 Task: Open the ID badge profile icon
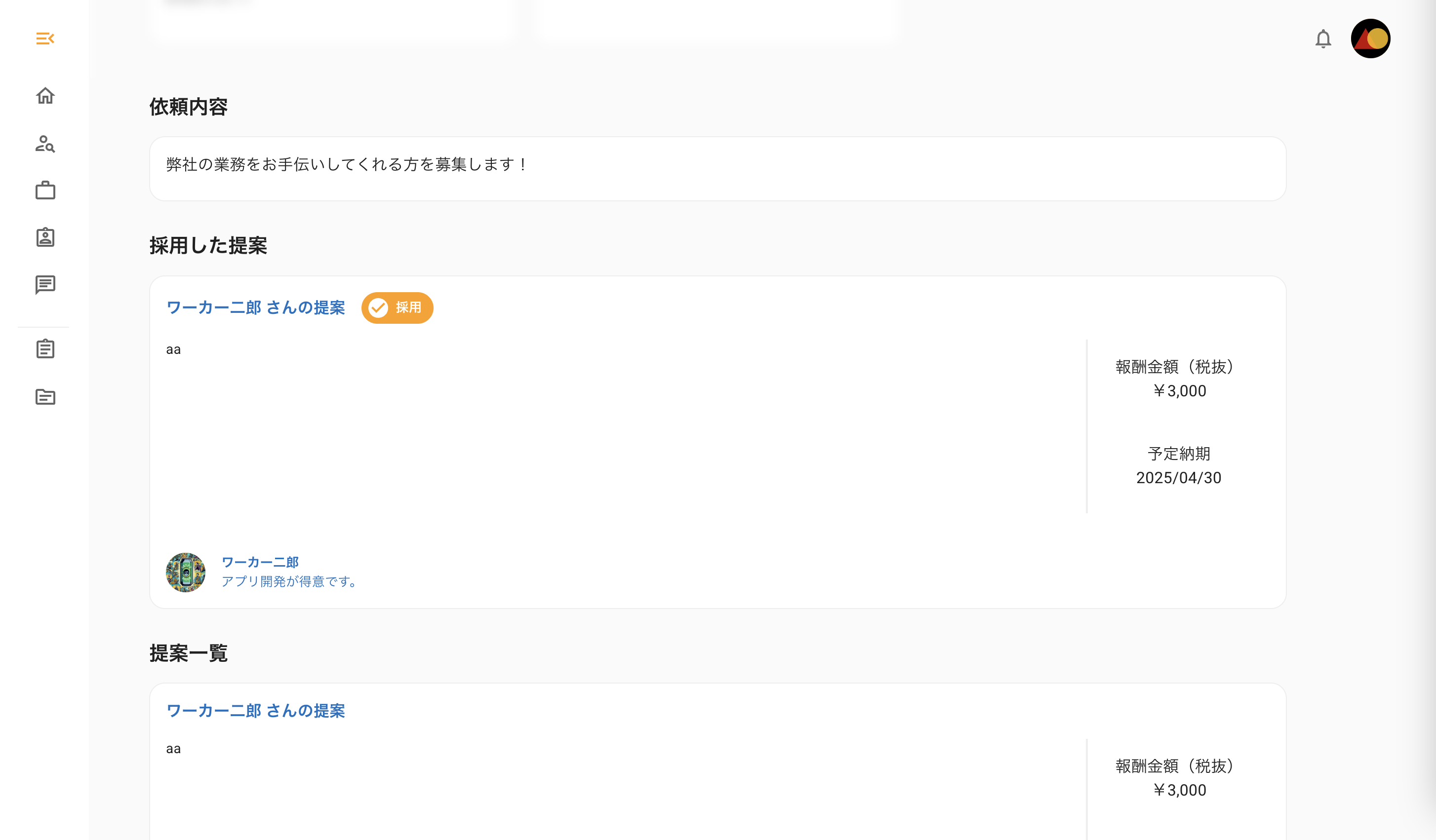click(x=45, y=237)
